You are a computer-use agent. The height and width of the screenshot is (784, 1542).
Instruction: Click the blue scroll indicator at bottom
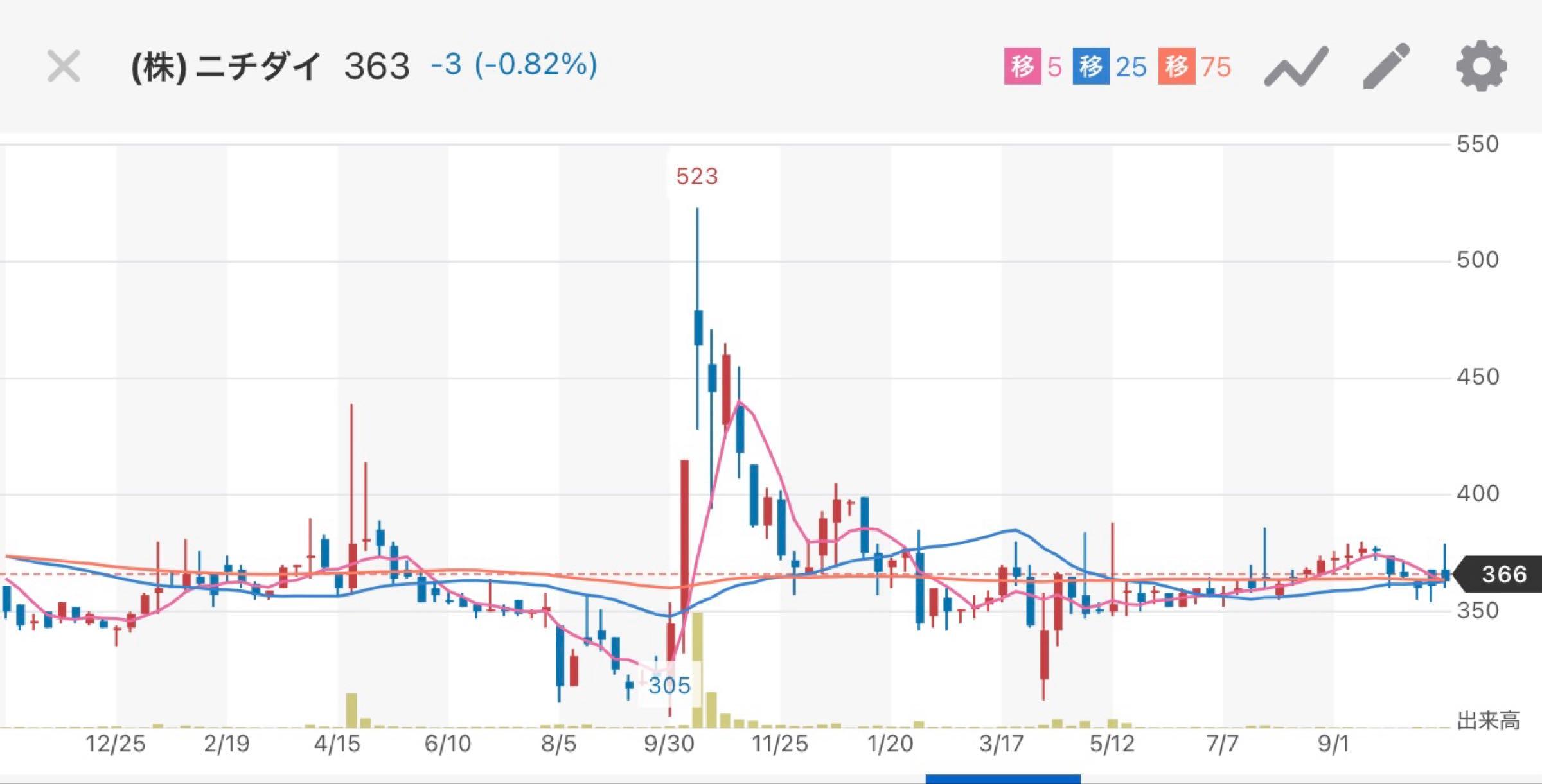1002,779
